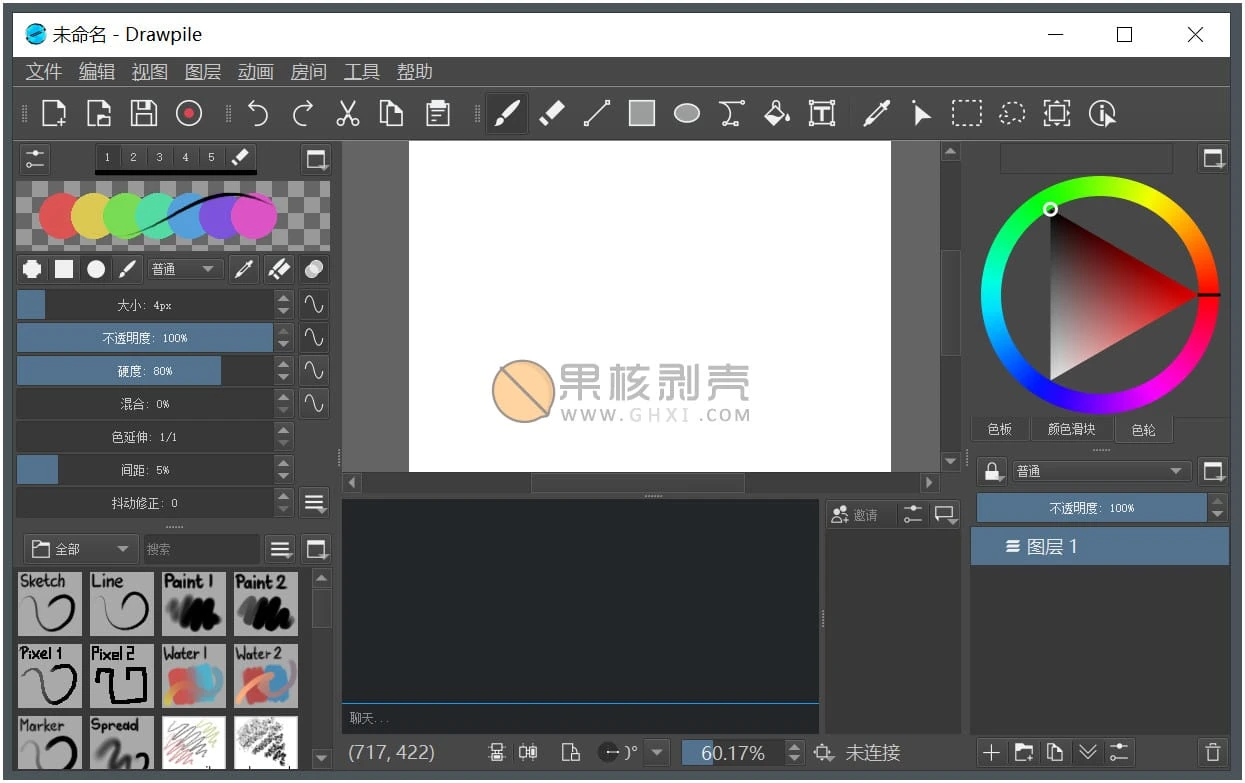1245x783 pixels.
Task: Duplicate the current layer
Action: (x=1055, y=752)
